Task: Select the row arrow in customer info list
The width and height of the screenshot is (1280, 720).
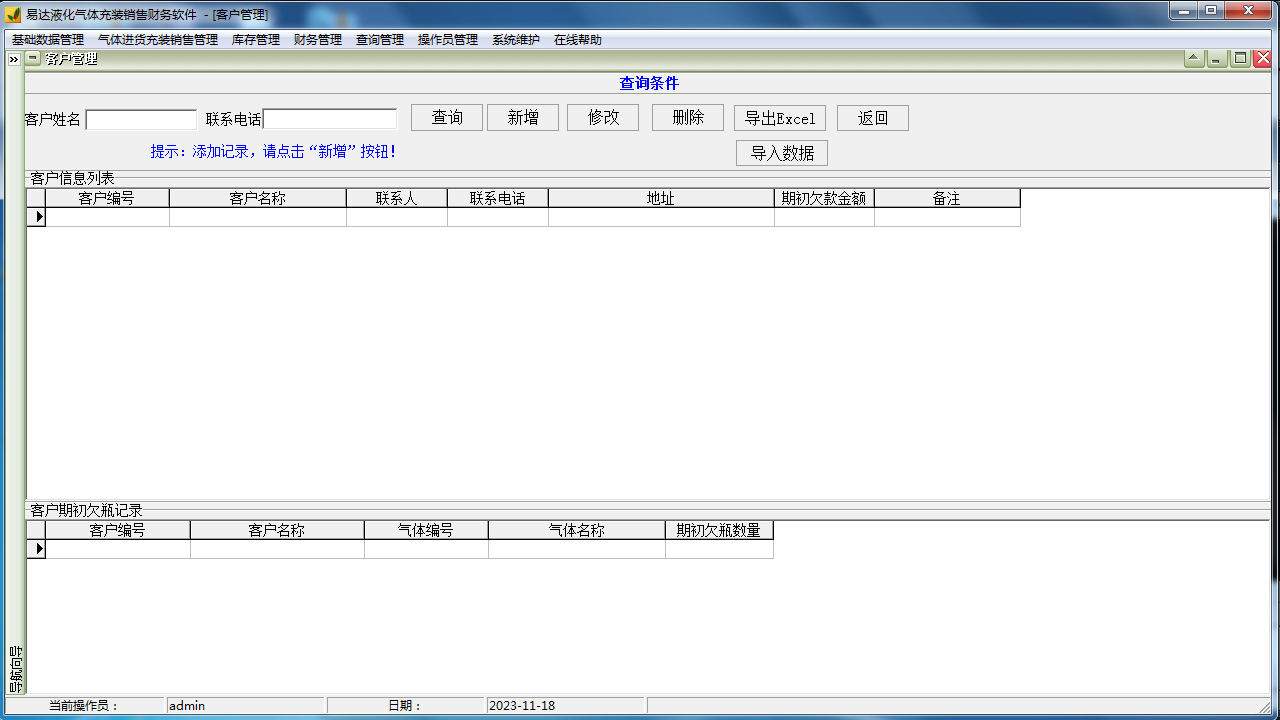Action: tap(36, 217)
